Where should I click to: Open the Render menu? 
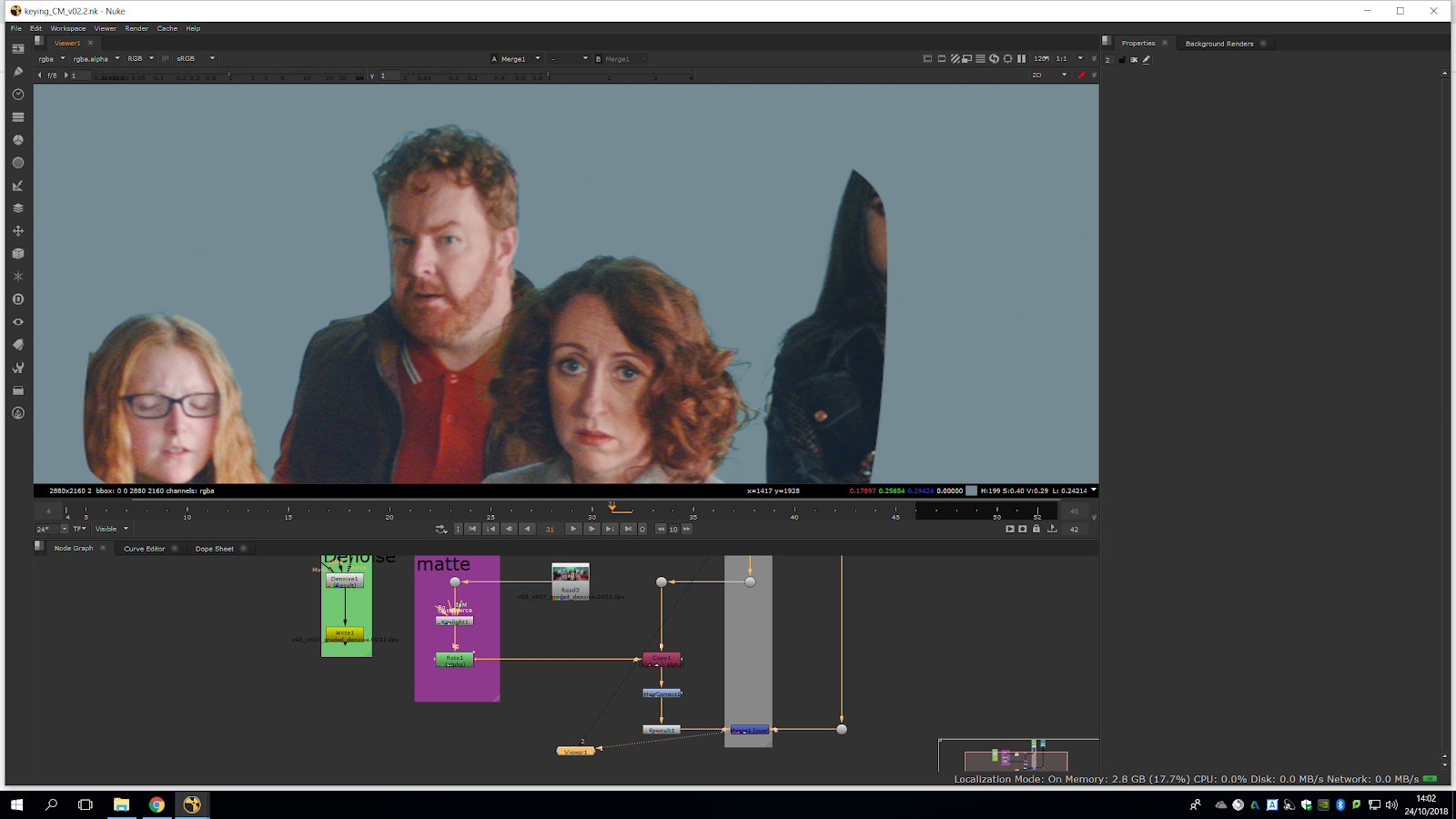pos(136,28)
